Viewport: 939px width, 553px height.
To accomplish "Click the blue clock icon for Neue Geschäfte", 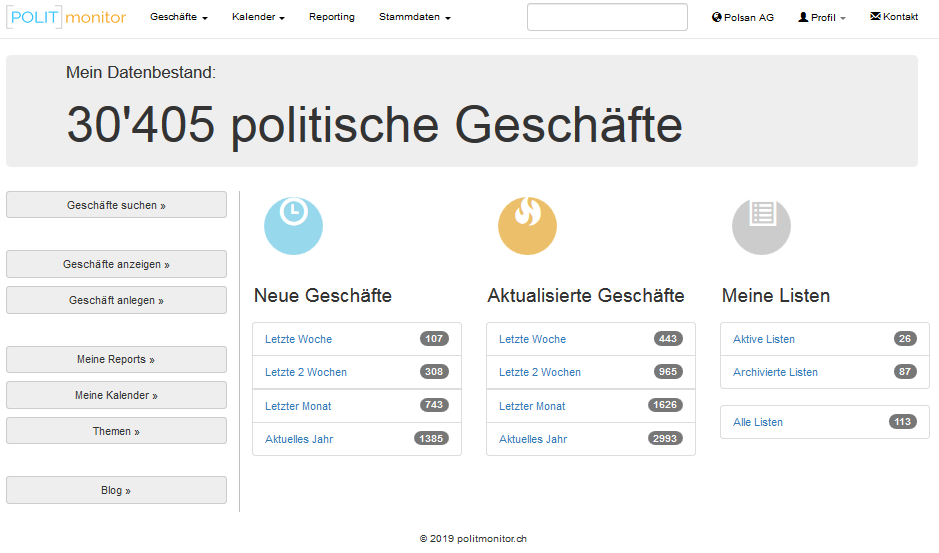I will point(293,226).
